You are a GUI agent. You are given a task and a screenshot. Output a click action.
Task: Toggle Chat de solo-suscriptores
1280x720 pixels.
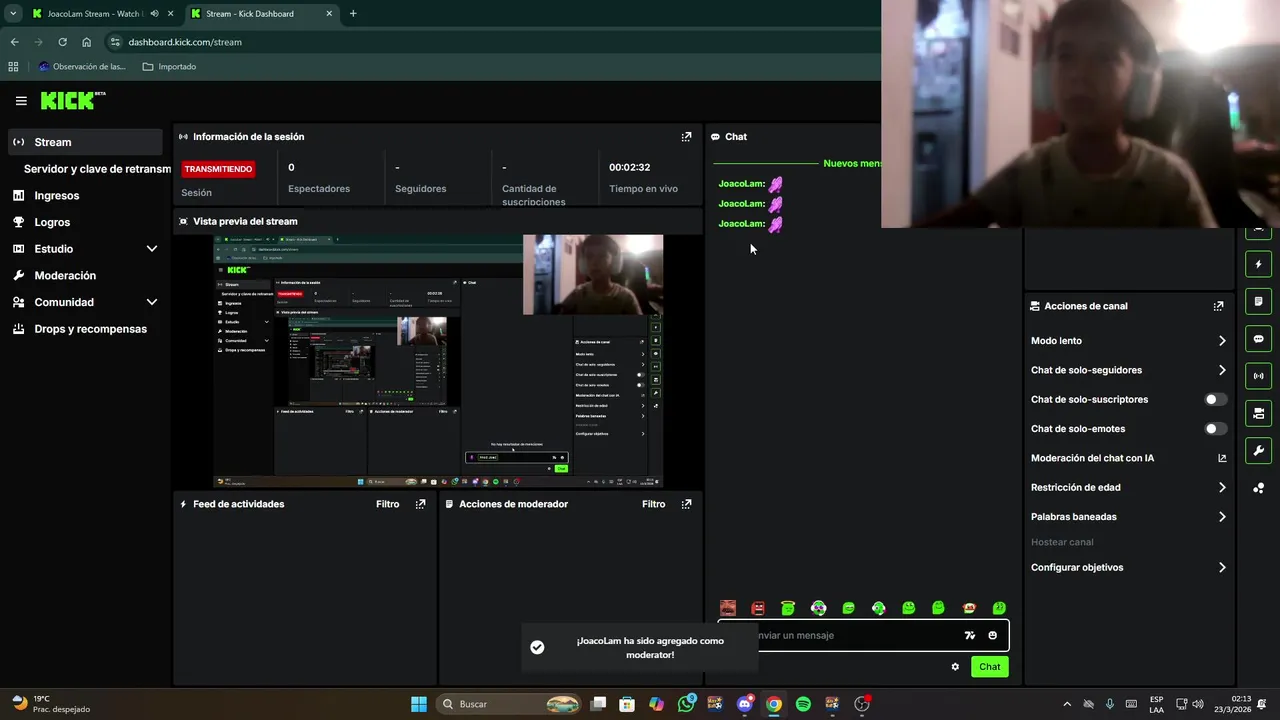(1215, 399)
